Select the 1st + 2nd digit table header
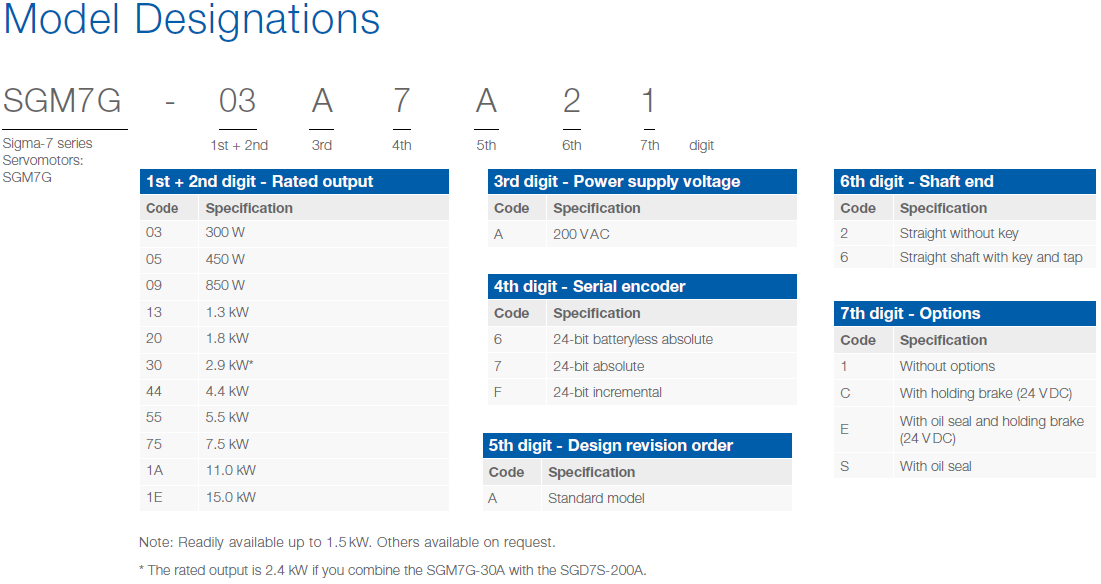This screenshot has width=1101, height=584. (294, 181)
